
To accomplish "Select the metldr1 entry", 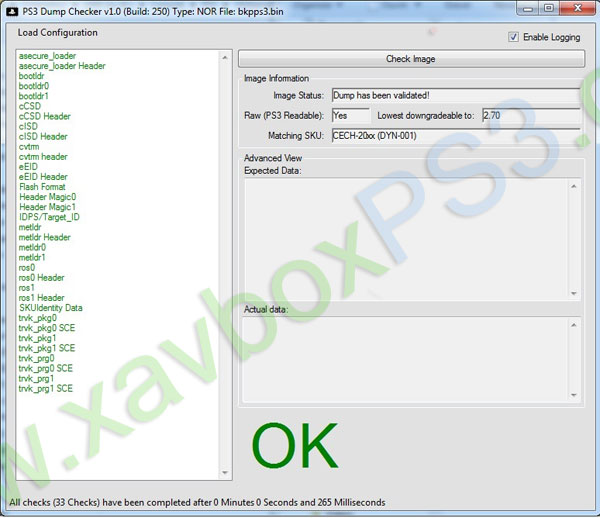I will [x=32, y=257].
